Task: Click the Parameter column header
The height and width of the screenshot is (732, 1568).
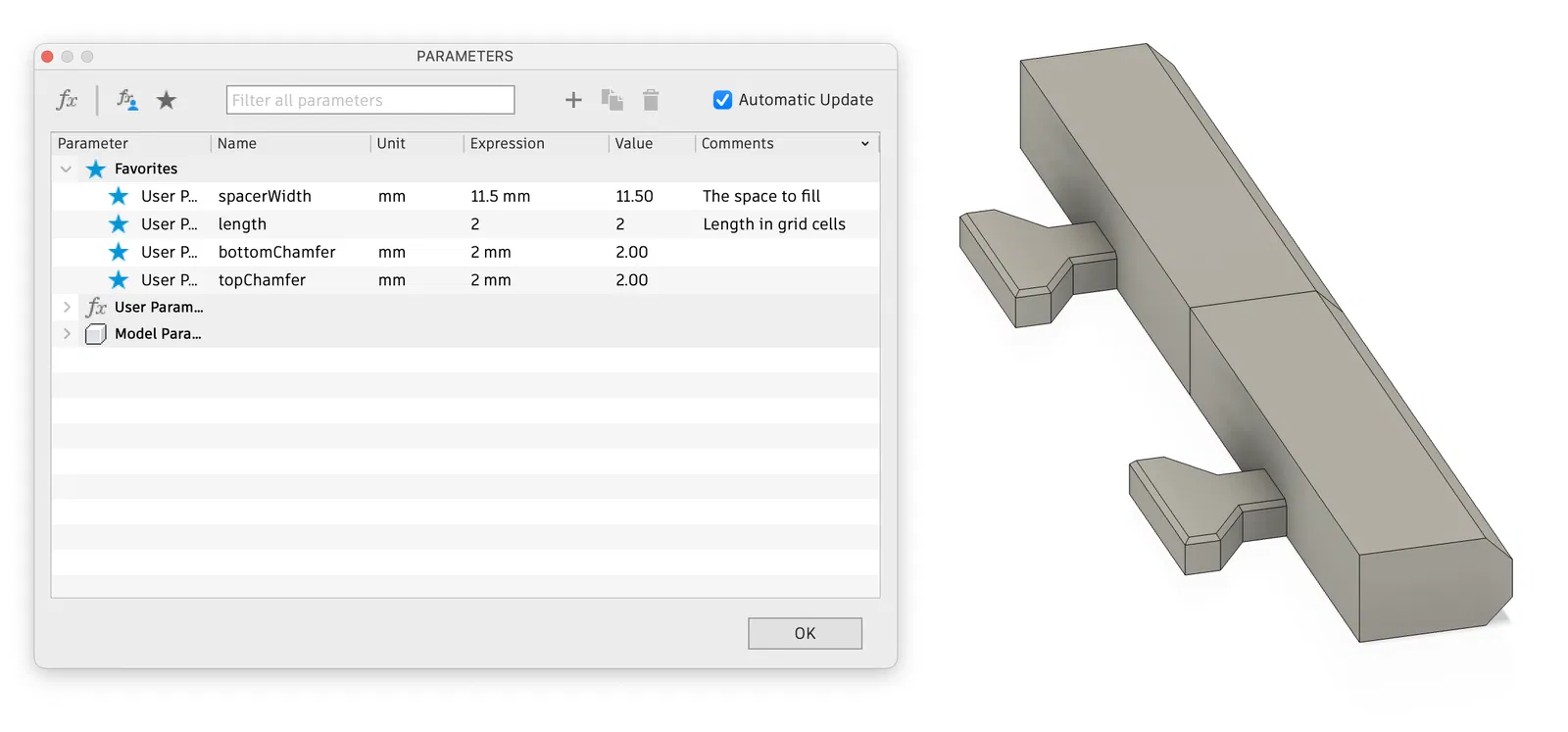Action: [x=130, y=143]
